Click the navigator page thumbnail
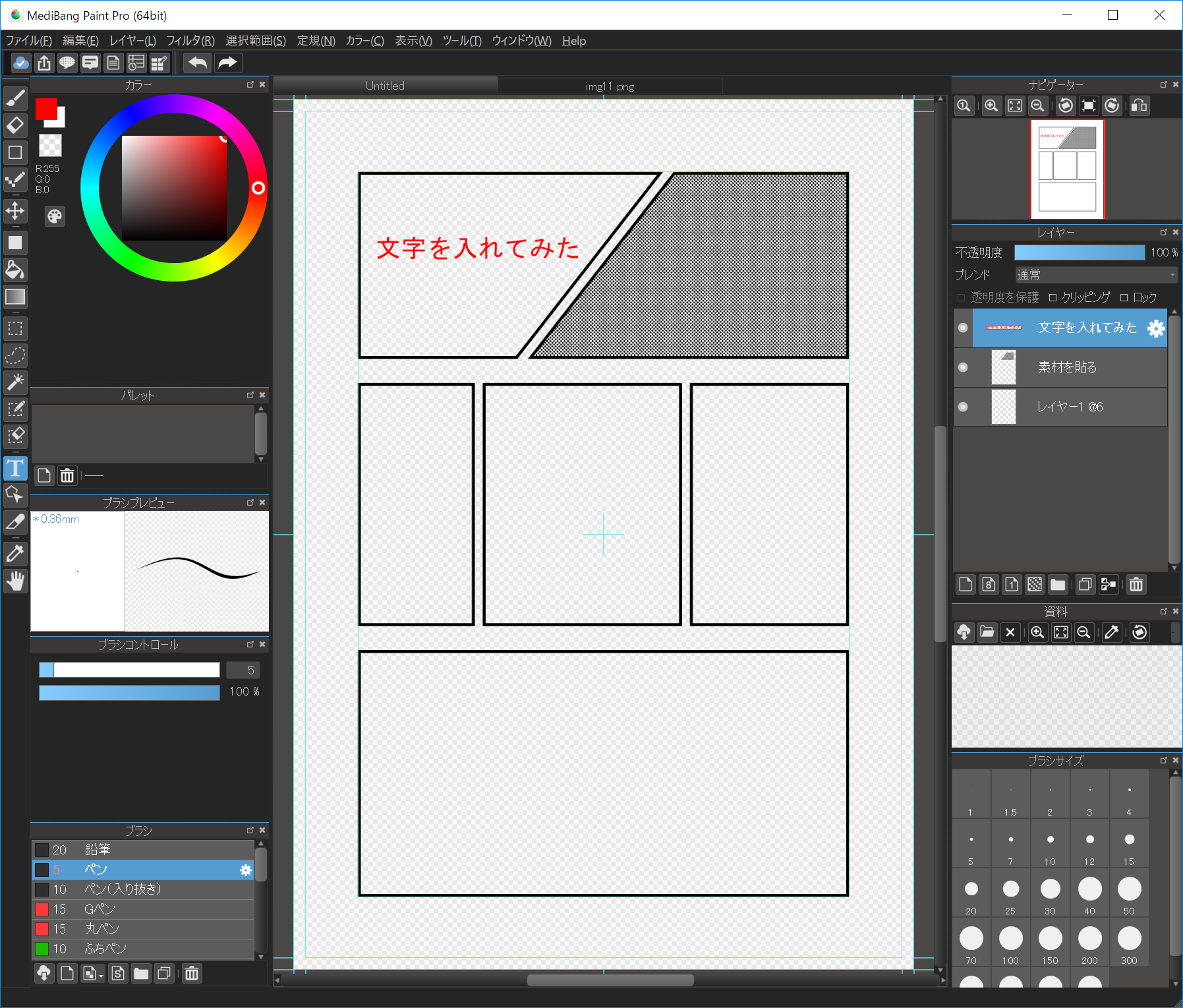 1067,169
